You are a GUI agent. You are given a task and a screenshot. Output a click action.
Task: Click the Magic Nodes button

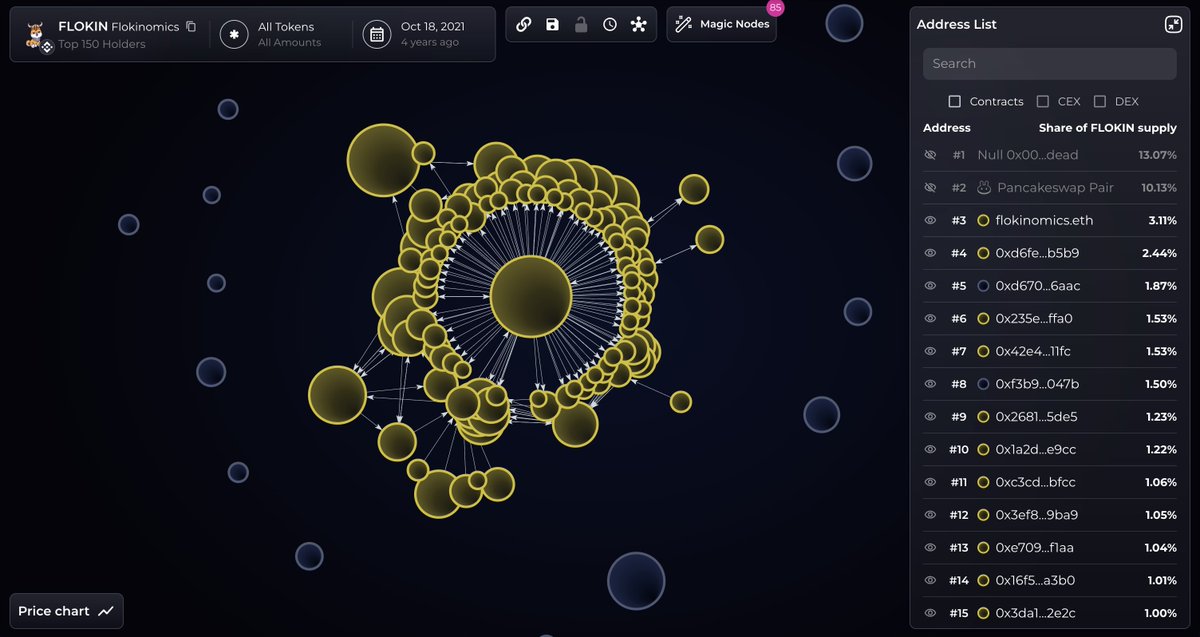(x=721, y=24)
